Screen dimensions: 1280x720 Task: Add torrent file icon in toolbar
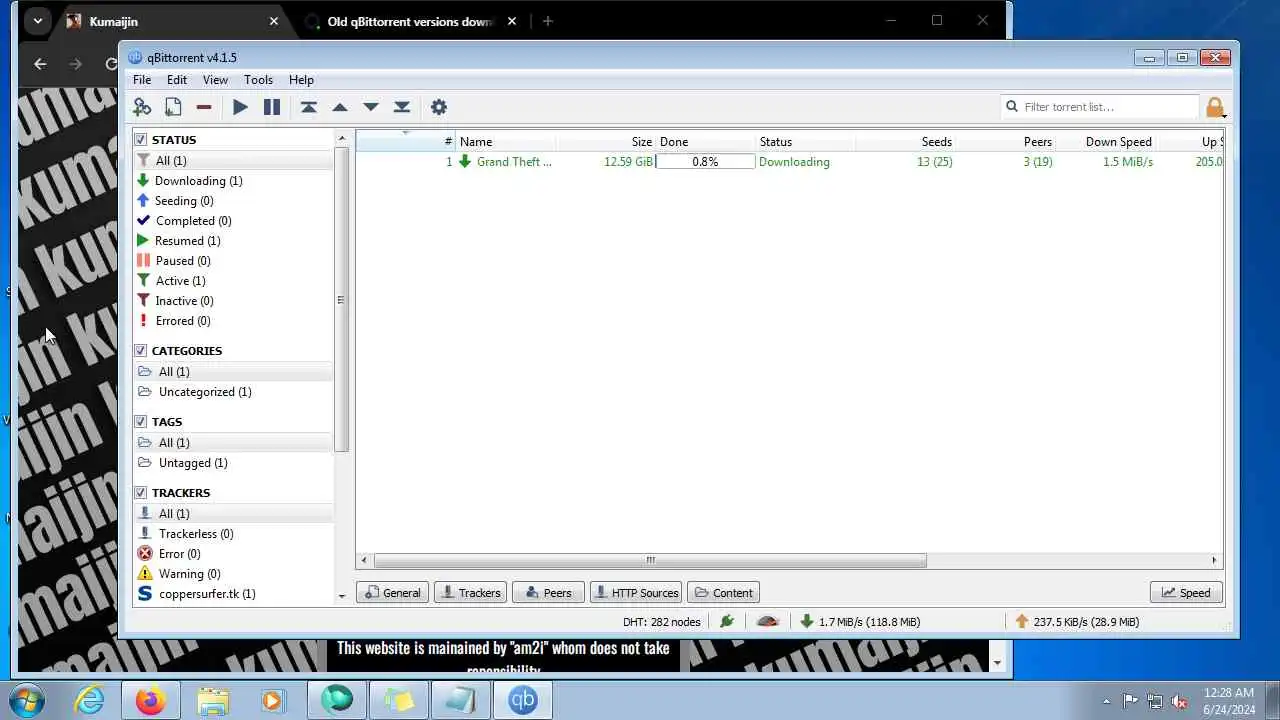(x=173, y=107)
